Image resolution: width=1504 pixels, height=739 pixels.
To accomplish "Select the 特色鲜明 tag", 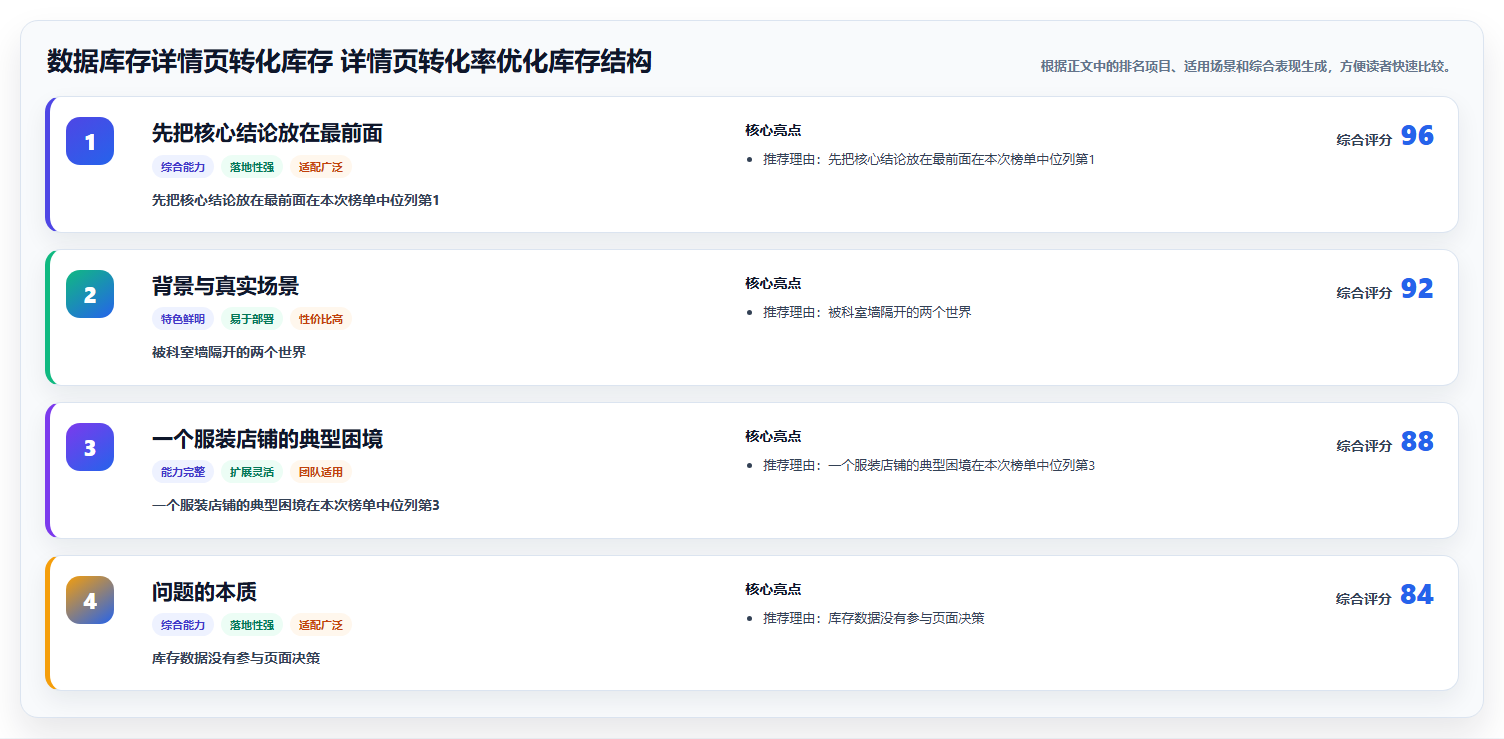I will 183,319.
